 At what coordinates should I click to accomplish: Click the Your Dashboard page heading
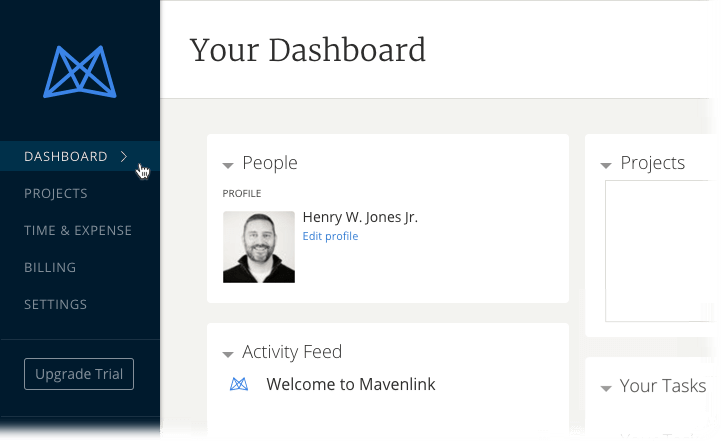click(x=308, y=49)
